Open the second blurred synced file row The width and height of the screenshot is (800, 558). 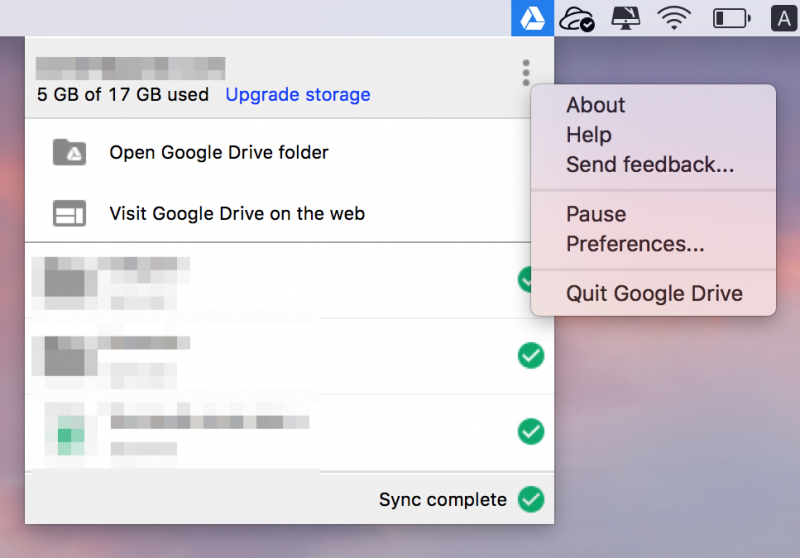click(x=289, y=356)
